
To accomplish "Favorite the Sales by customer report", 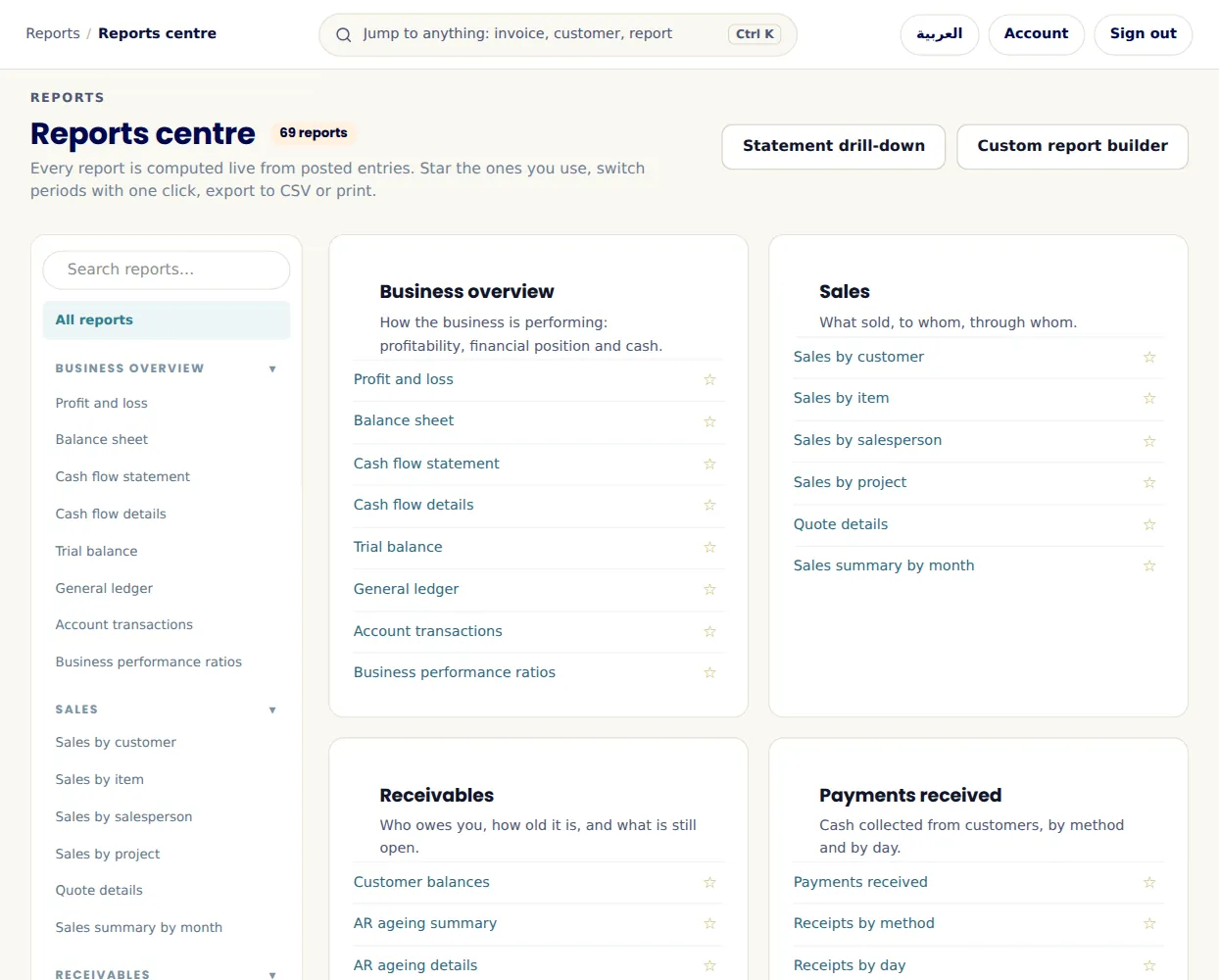I will coord(1149,358).
